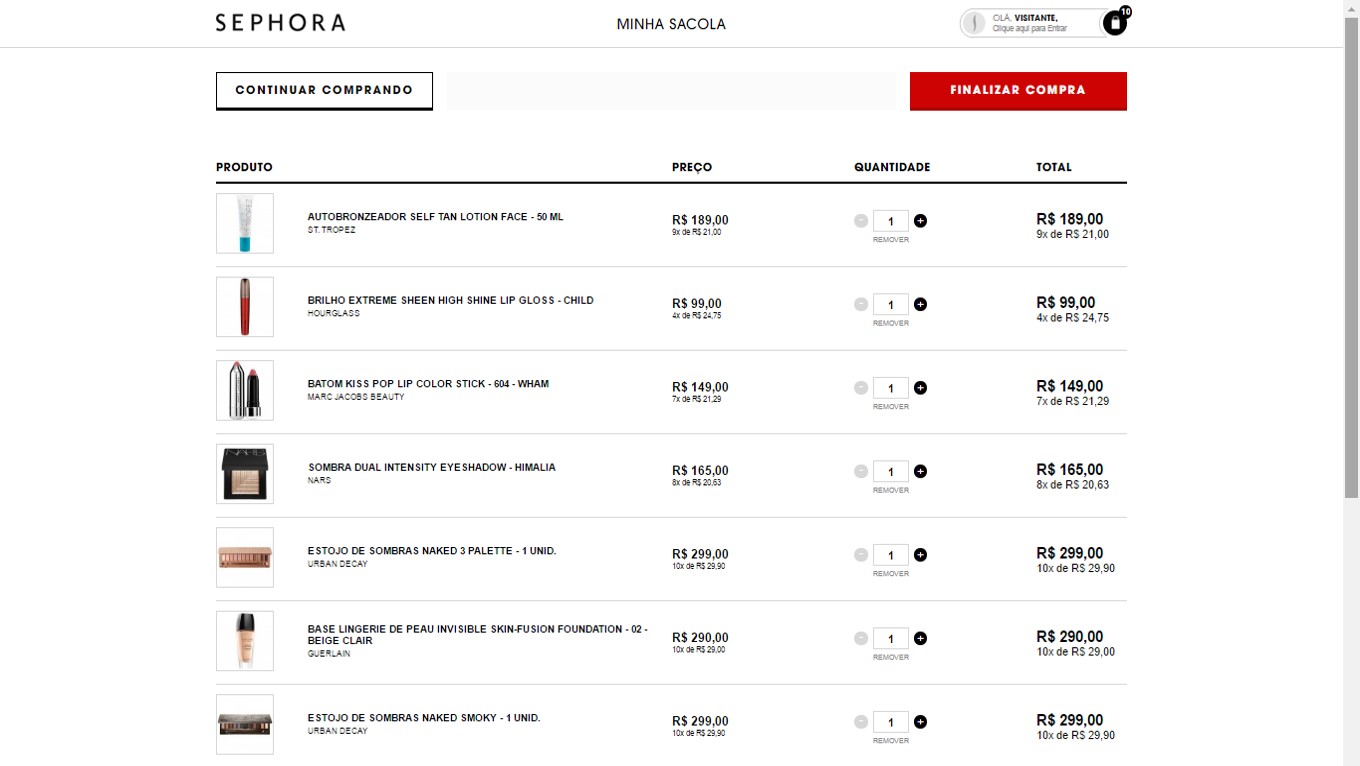Click the '10x de R$ 29,00' total installment text

coord(1076,652)
